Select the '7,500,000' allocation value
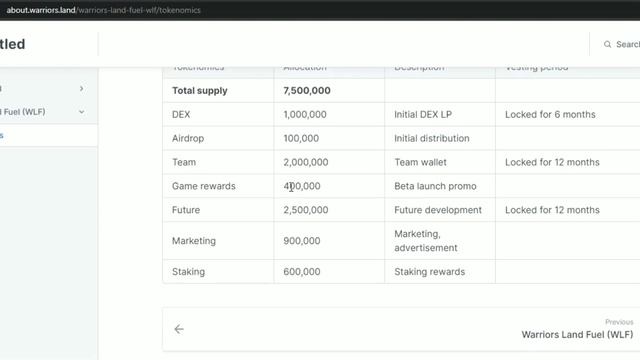640x360 pixels. tap(307, 91)
